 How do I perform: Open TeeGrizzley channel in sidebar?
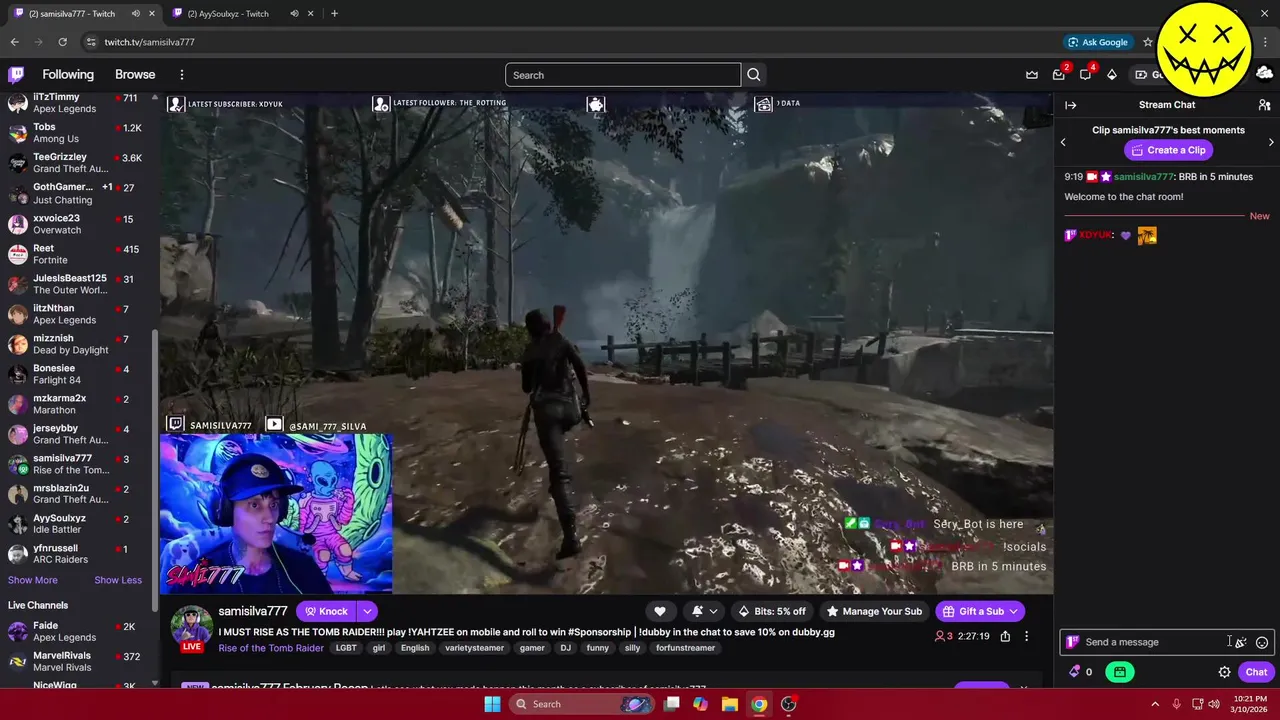[78, 163]
